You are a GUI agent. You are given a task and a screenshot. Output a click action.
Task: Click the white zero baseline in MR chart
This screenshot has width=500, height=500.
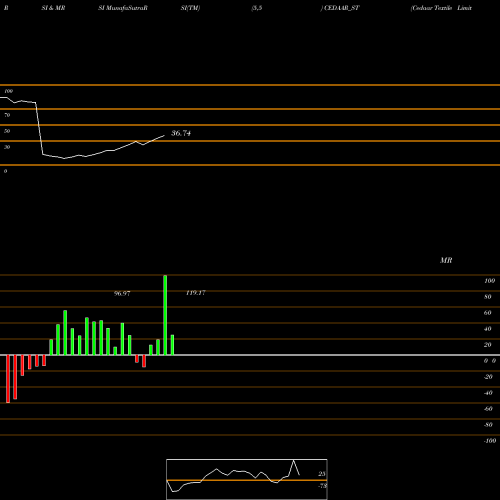[250, 355]
